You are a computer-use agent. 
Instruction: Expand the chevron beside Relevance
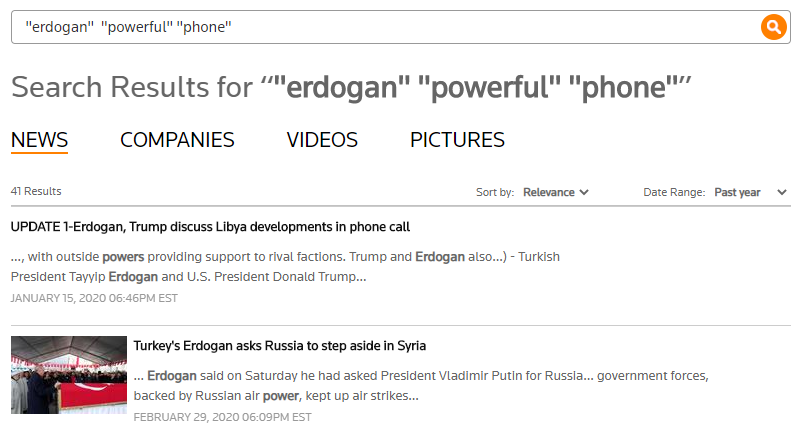(x=584, y=192)
